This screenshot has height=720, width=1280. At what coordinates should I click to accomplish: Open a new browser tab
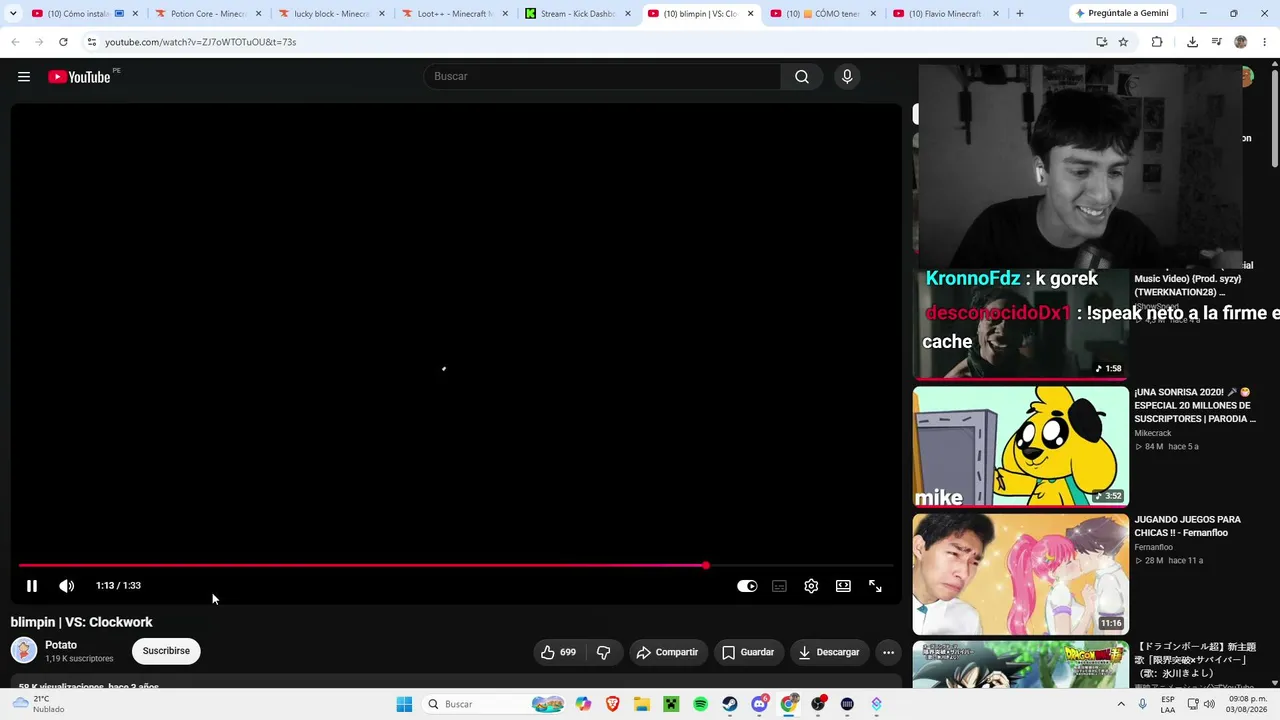[x=1020, y=14]
